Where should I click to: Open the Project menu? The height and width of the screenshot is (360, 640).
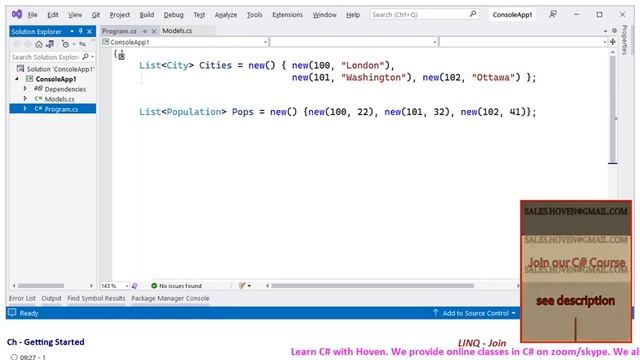120,15
